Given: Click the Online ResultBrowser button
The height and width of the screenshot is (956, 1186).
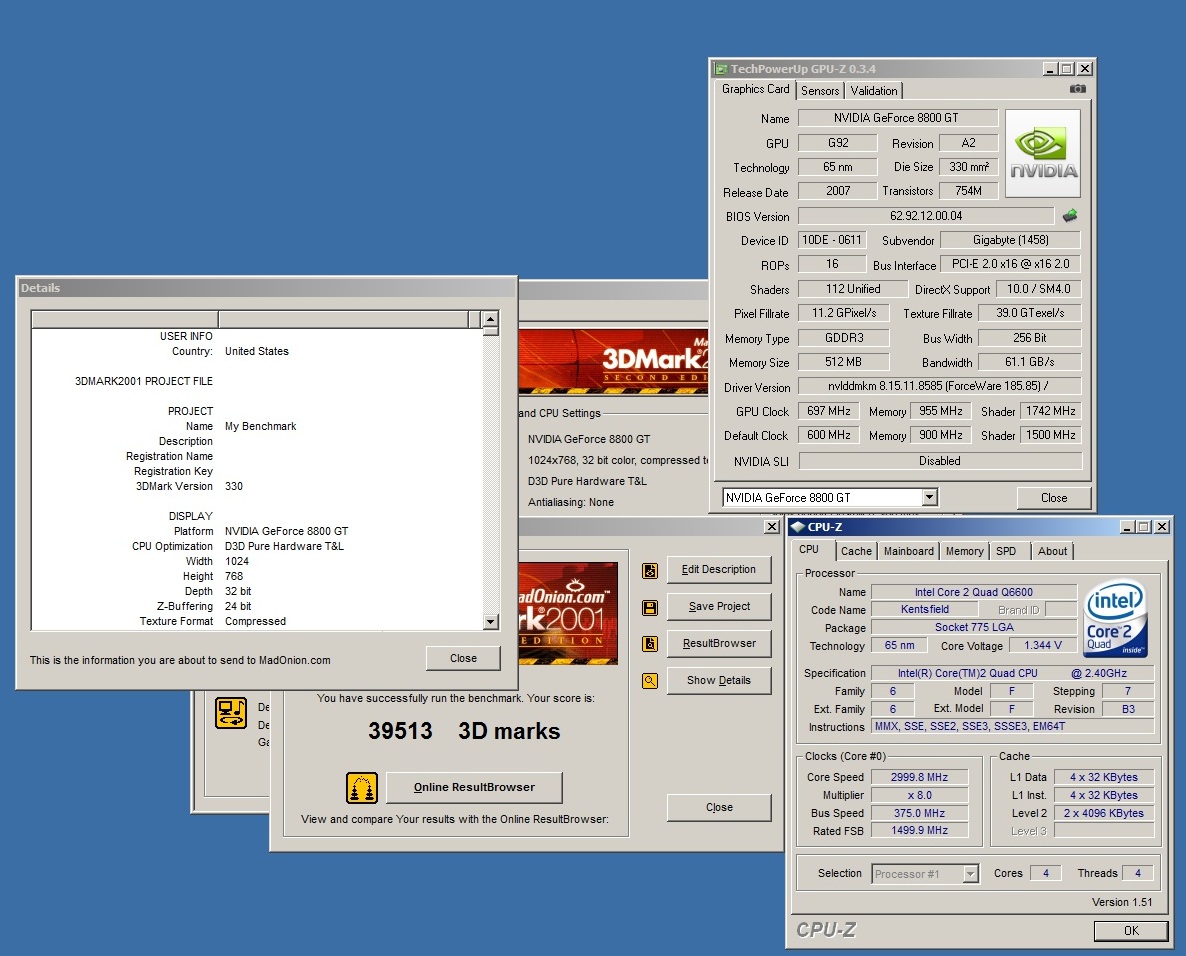Looking at the screenshot, I should point(474,787).
